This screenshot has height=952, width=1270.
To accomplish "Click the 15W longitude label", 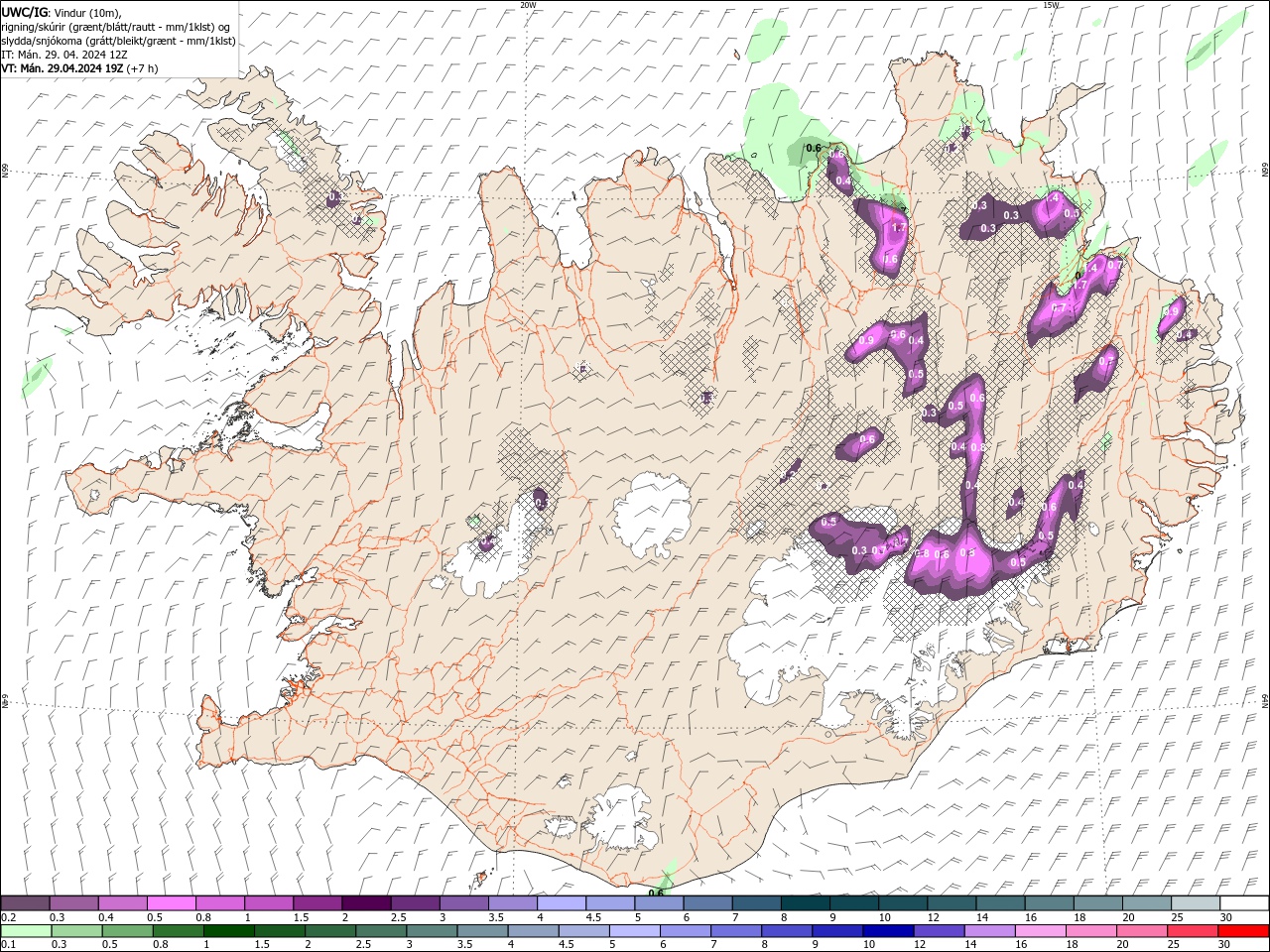I will pos(1051,5).
